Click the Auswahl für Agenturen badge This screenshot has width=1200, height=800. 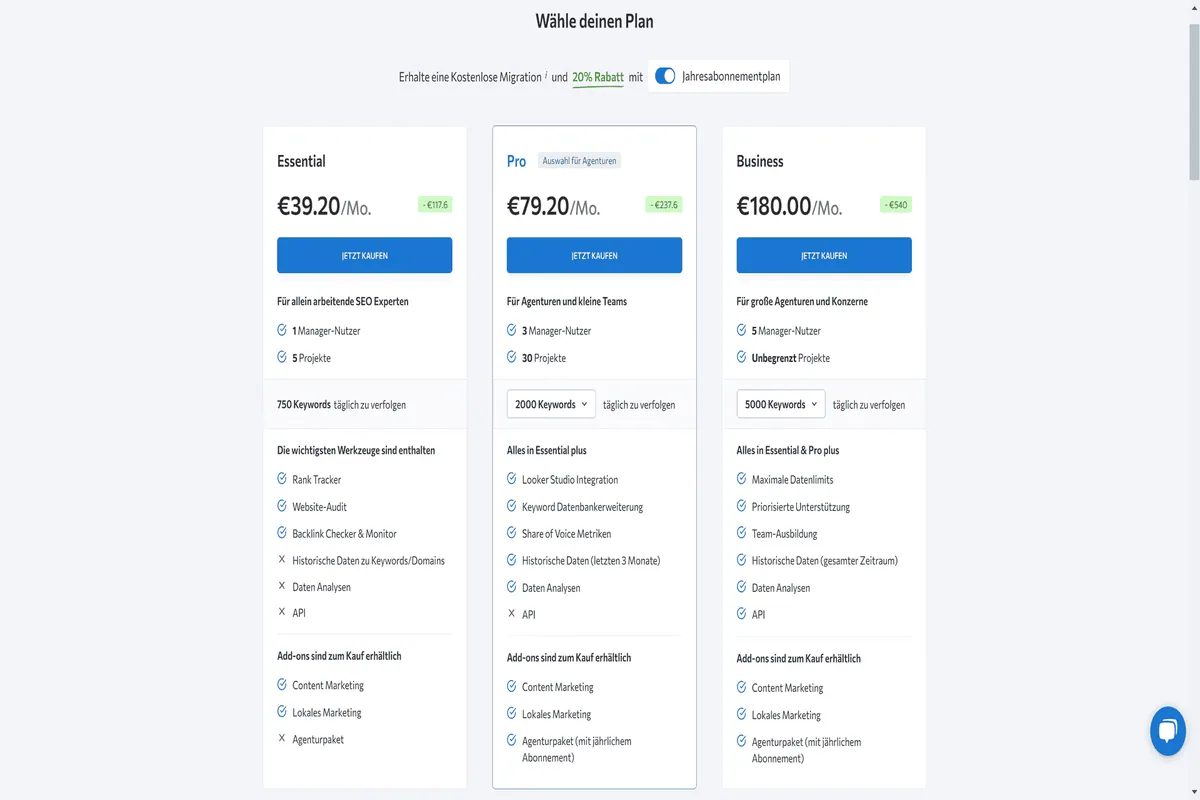579,160
